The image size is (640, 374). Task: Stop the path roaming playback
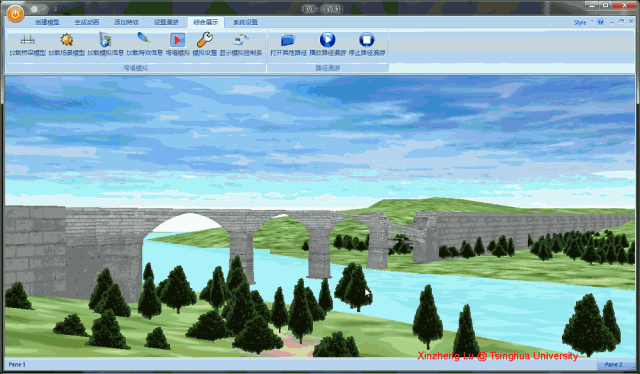pyautogui.click(x=367, y=40)
